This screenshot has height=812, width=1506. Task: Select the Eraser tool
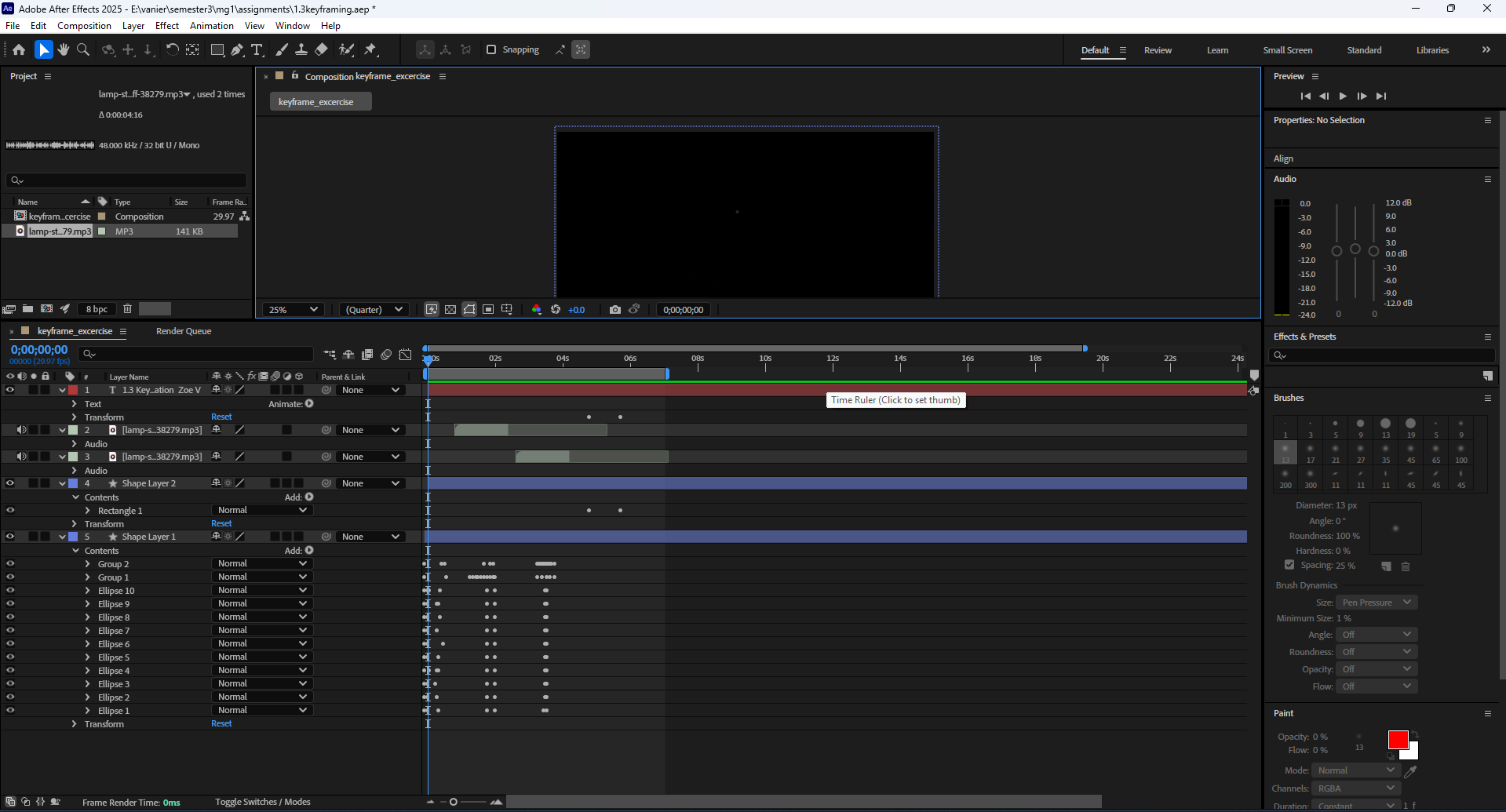pyautogui.click(x=321, y=49)
